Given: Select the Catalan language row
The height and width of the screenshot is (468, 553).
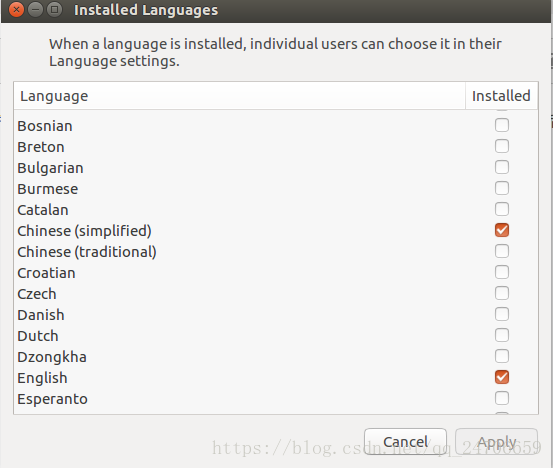Looking at the screenshot, I should tap(276, 210).
